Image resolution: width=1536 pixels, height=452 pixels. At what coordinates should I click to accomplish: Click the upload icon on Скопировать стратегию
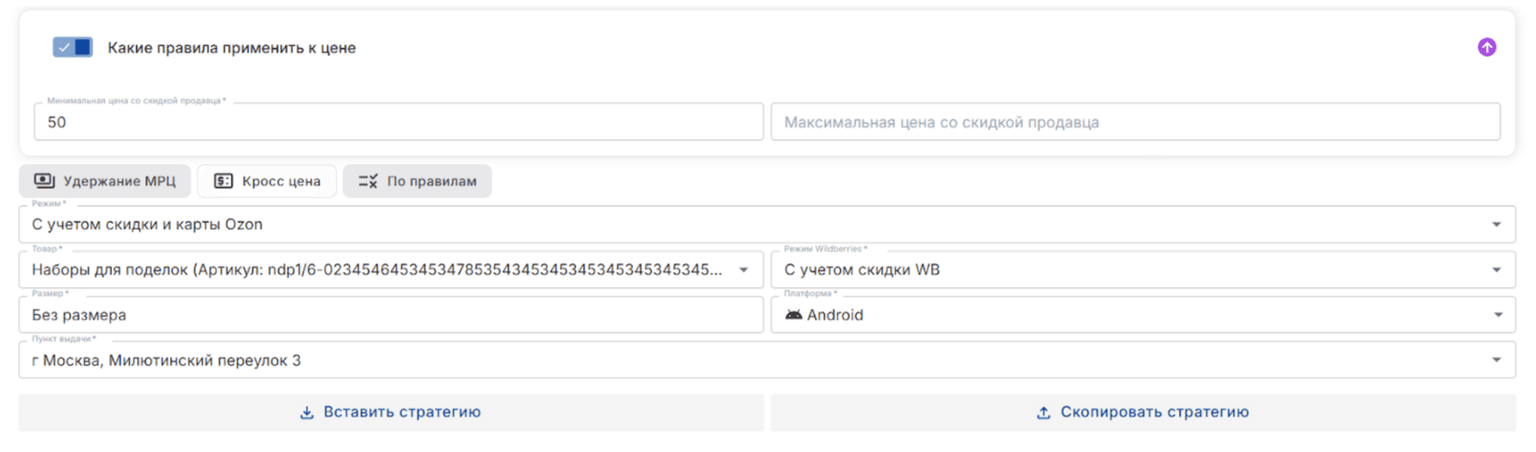1044,412
